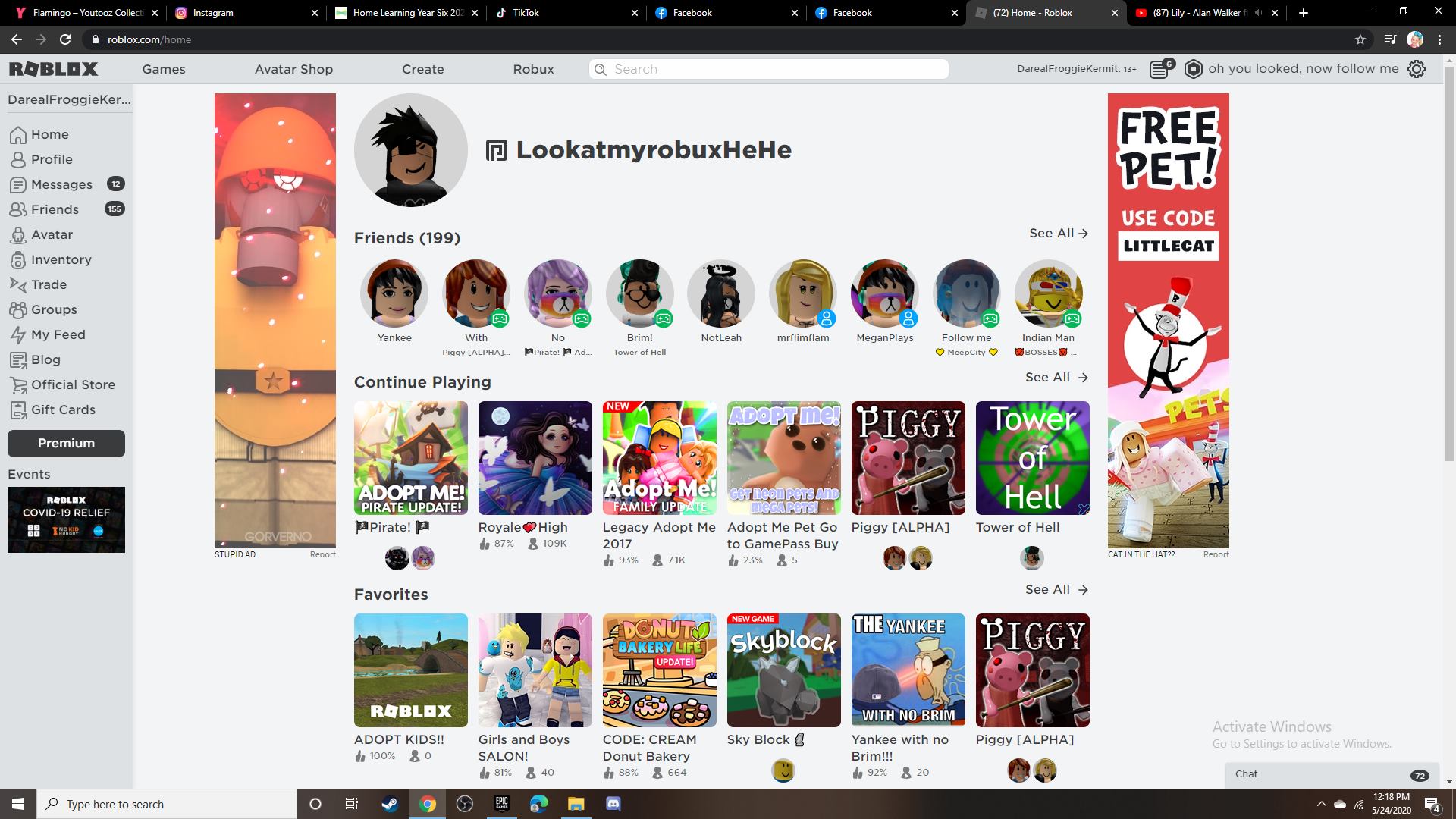
Task: Open the Windows notification center
Action: click(x=1432, y=804)
